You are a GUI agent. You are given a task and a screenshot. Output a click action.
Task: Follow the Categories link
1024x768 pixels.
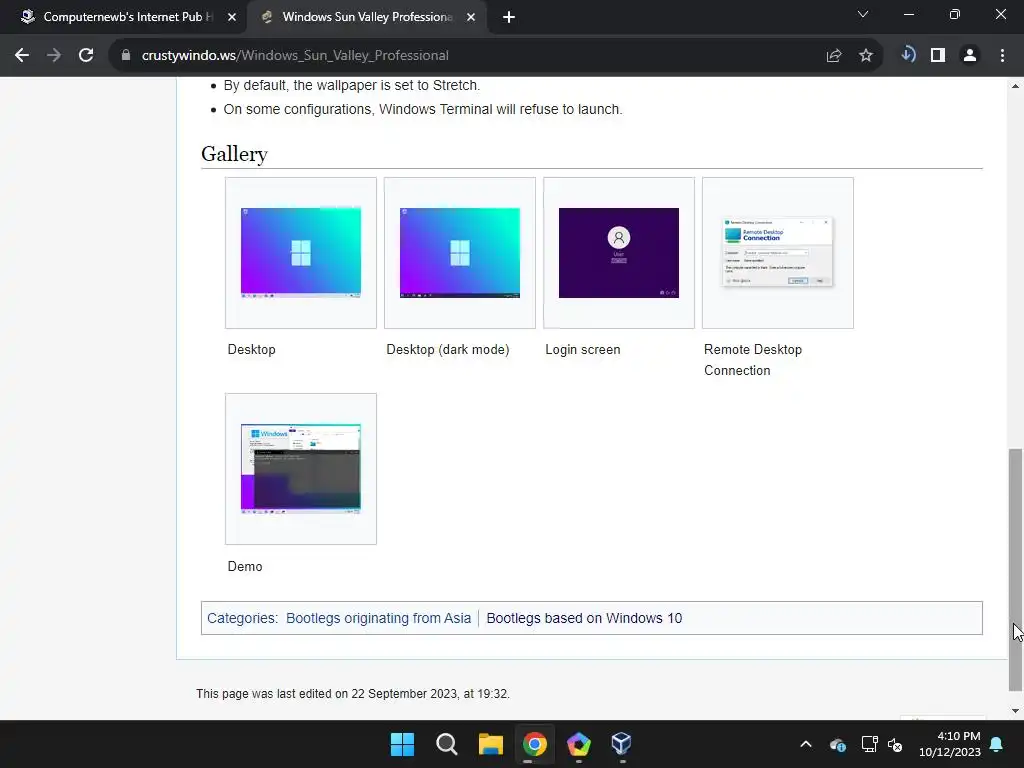click(241, 618)
